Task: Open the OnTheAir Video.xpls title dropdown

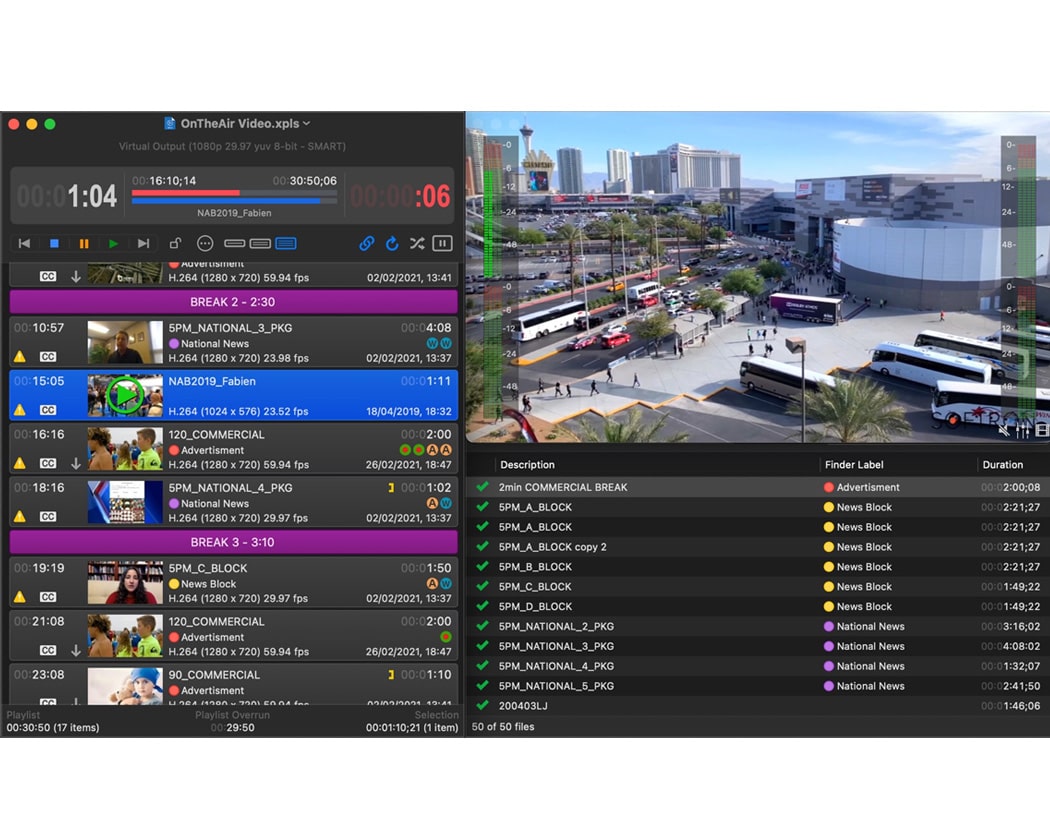Action: [306, 123]
